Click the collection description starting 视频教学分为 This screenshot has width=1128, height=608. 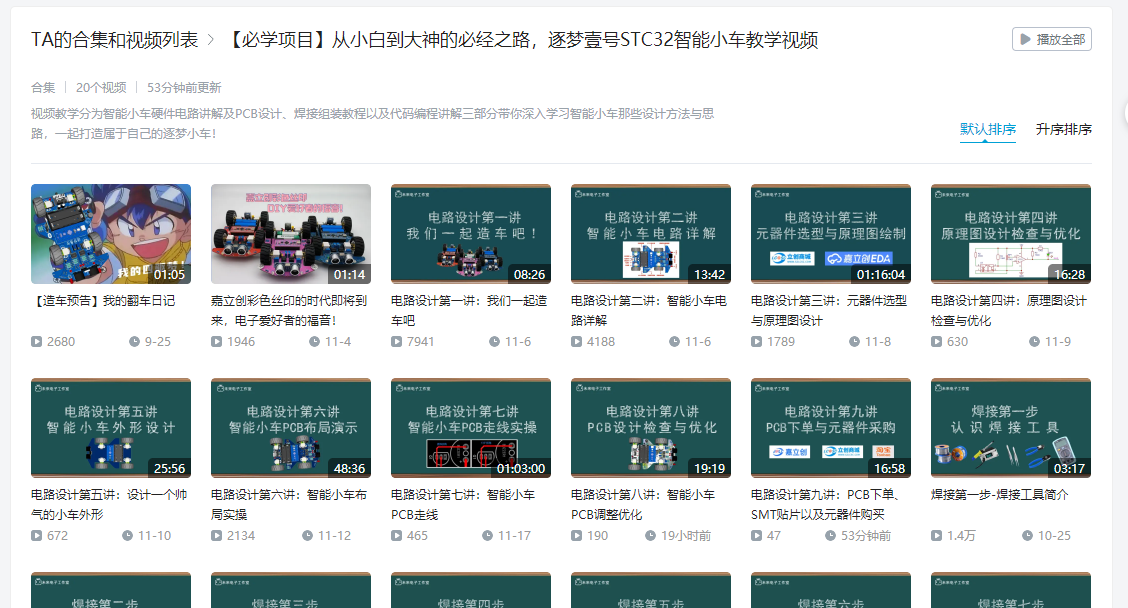(x=373, y=123)
